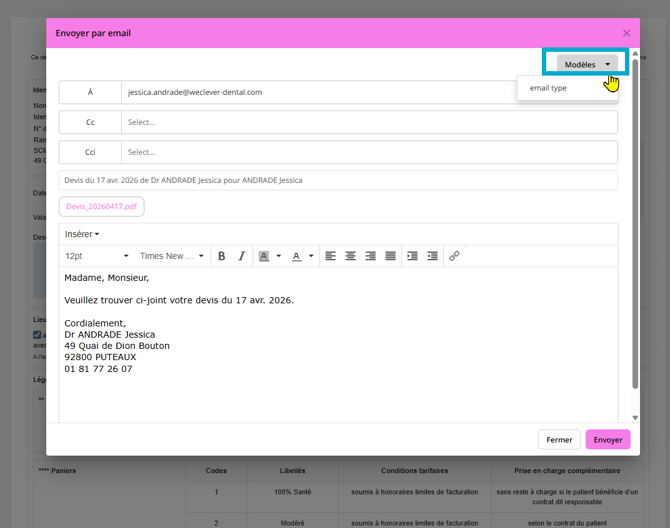Open the Times New font family dropdown
This screenshot has width=670, height=528.
[x=171, y=256]
